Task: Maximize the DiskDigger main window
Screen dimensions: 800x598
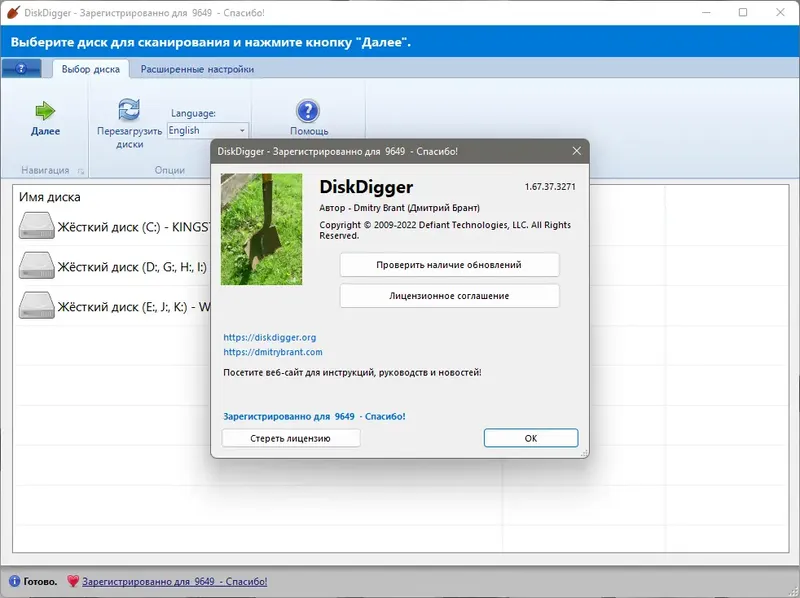Action: click(743, 12)
